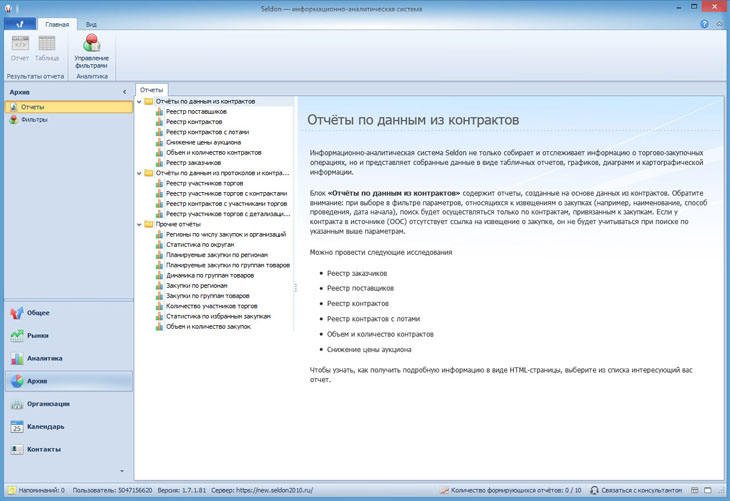Collapse the Отчёты по данным из контрактов folder

140,102
